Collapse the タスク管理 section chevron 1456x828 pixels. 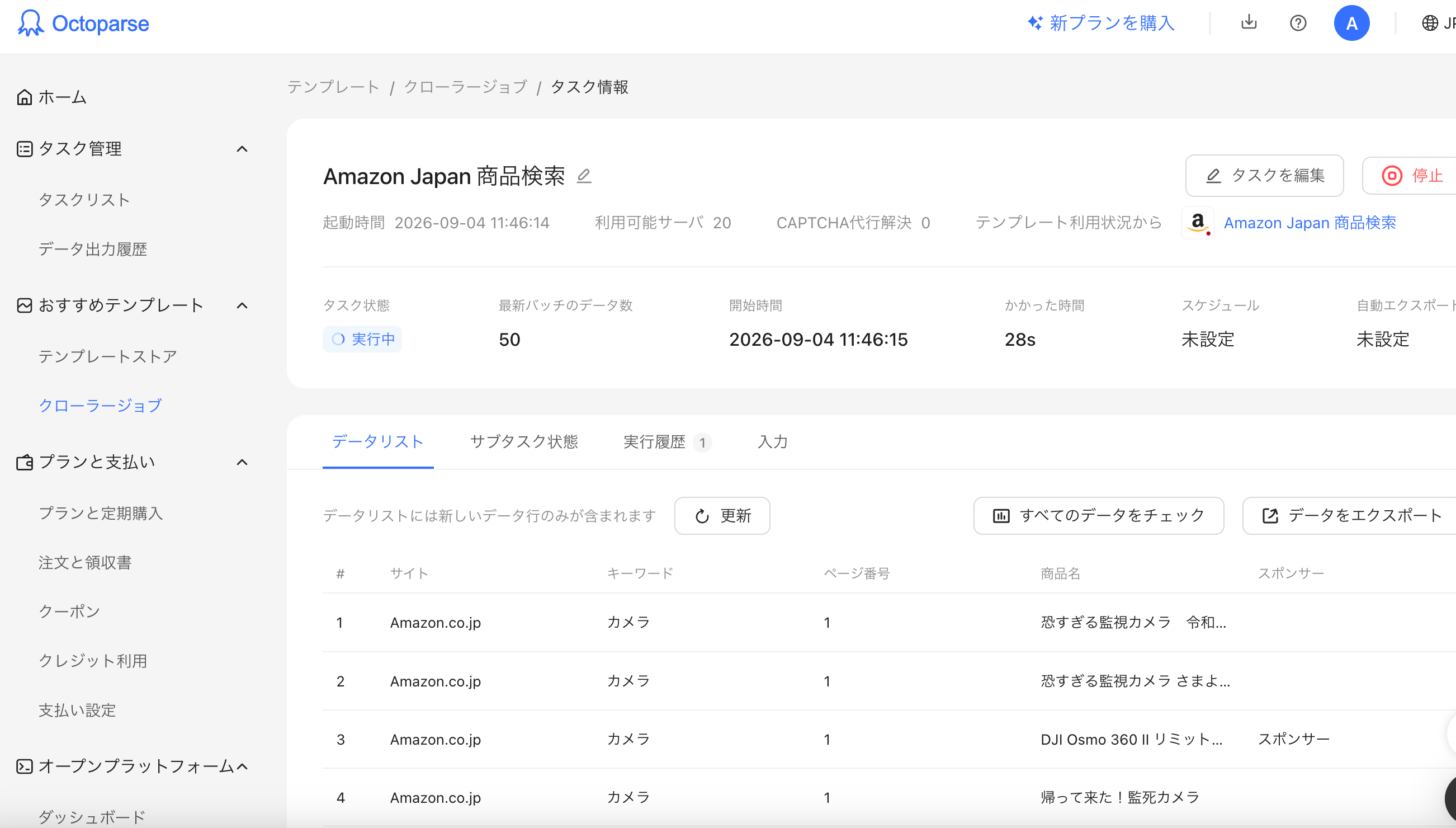242,149
